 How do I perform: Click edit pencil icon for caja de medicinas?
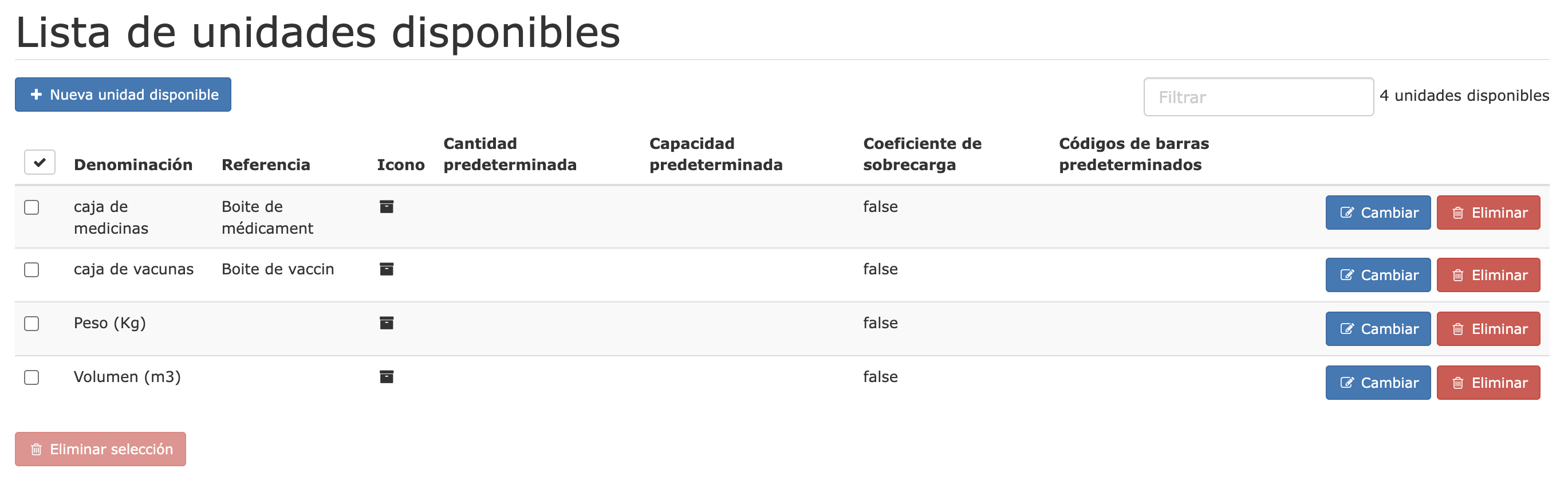(1347, 213)
